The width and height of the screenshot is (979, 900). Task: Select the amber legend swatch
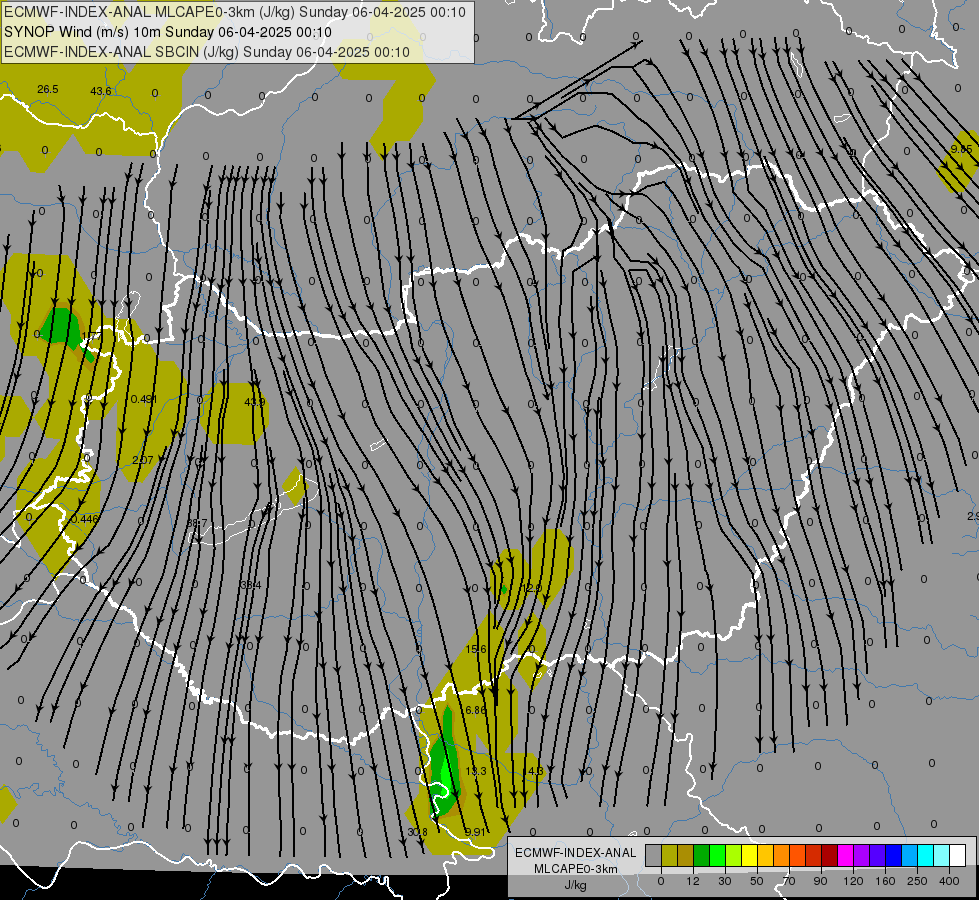point(765,855)
